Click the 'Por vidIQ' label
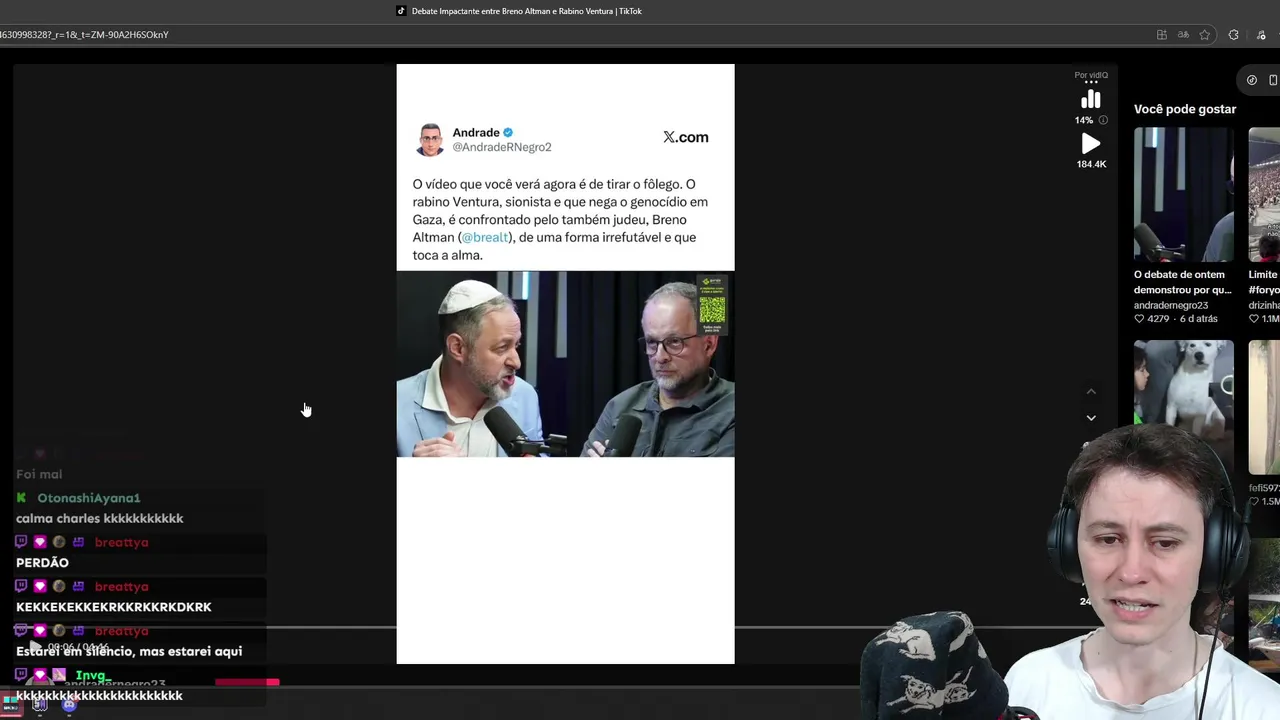1280x720 pixels. pos(1091,75)
